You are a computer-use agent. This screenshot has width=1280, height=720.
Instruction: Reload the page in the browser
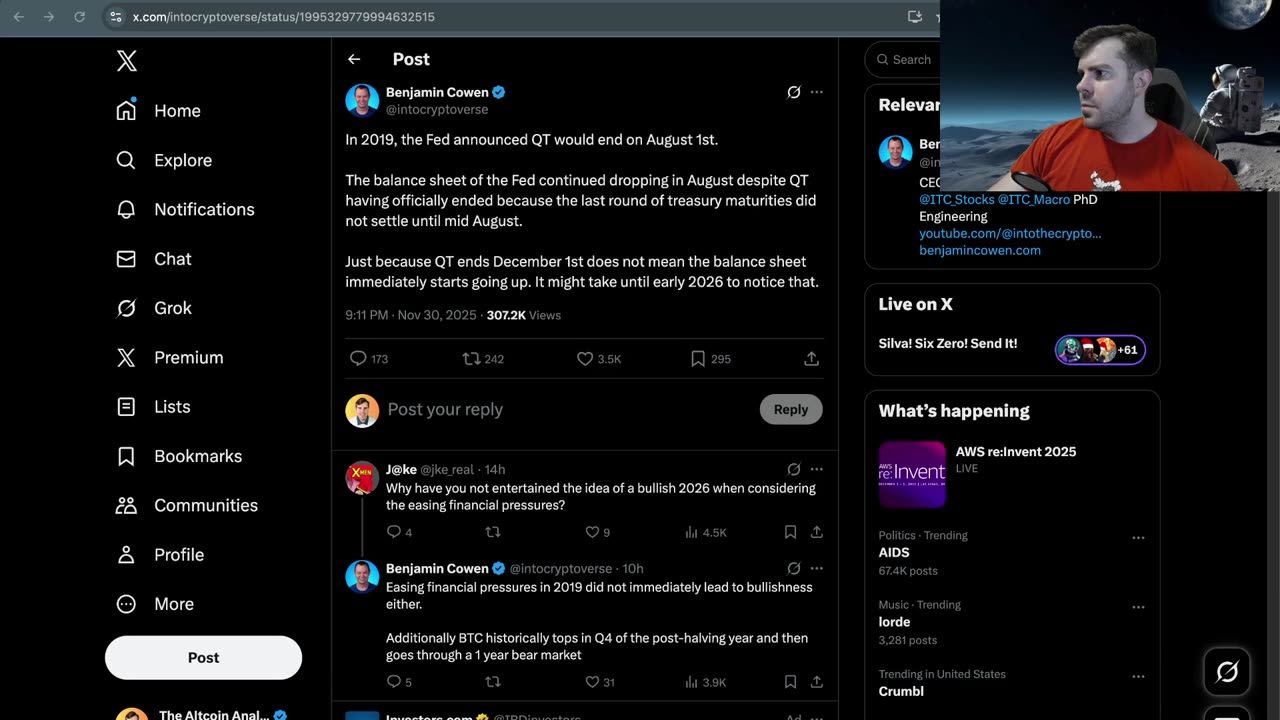click(x=79, y=17)
